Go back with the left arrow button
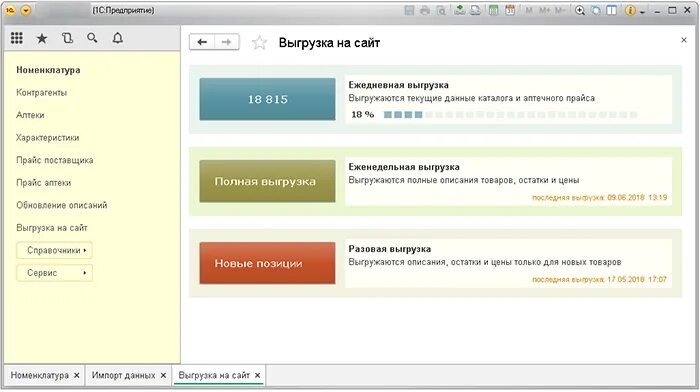 [202, 42]
